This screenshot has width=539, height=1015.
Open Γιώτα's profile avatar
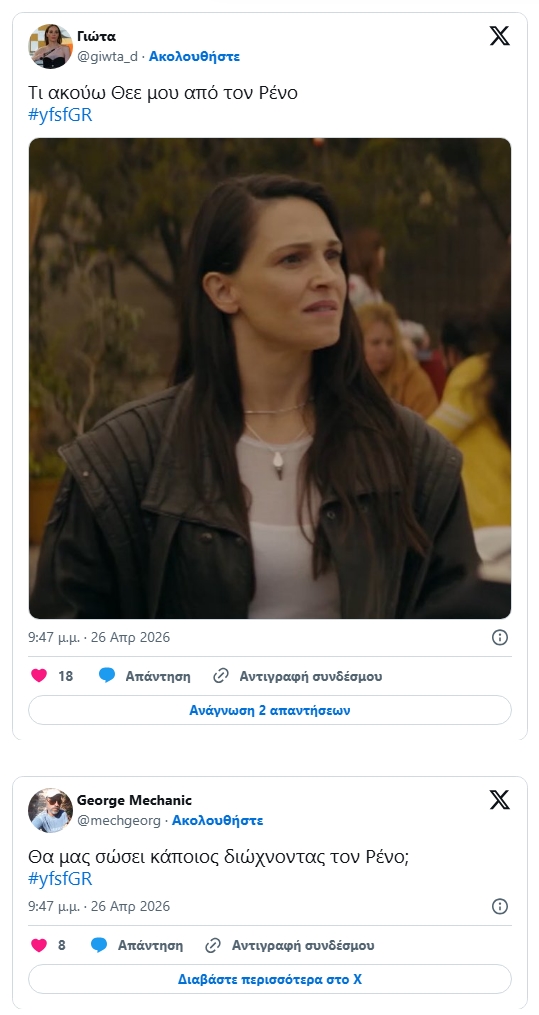click(x=50, y=46)
